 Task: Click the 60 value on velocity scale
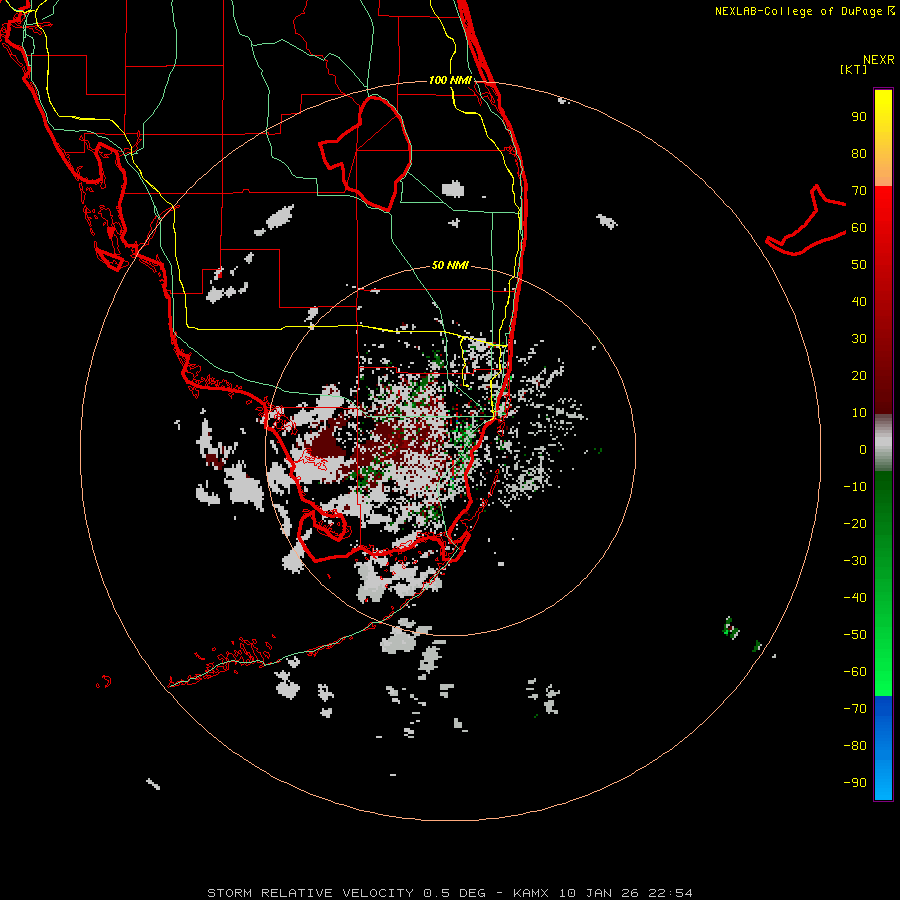tap(859, 227)
